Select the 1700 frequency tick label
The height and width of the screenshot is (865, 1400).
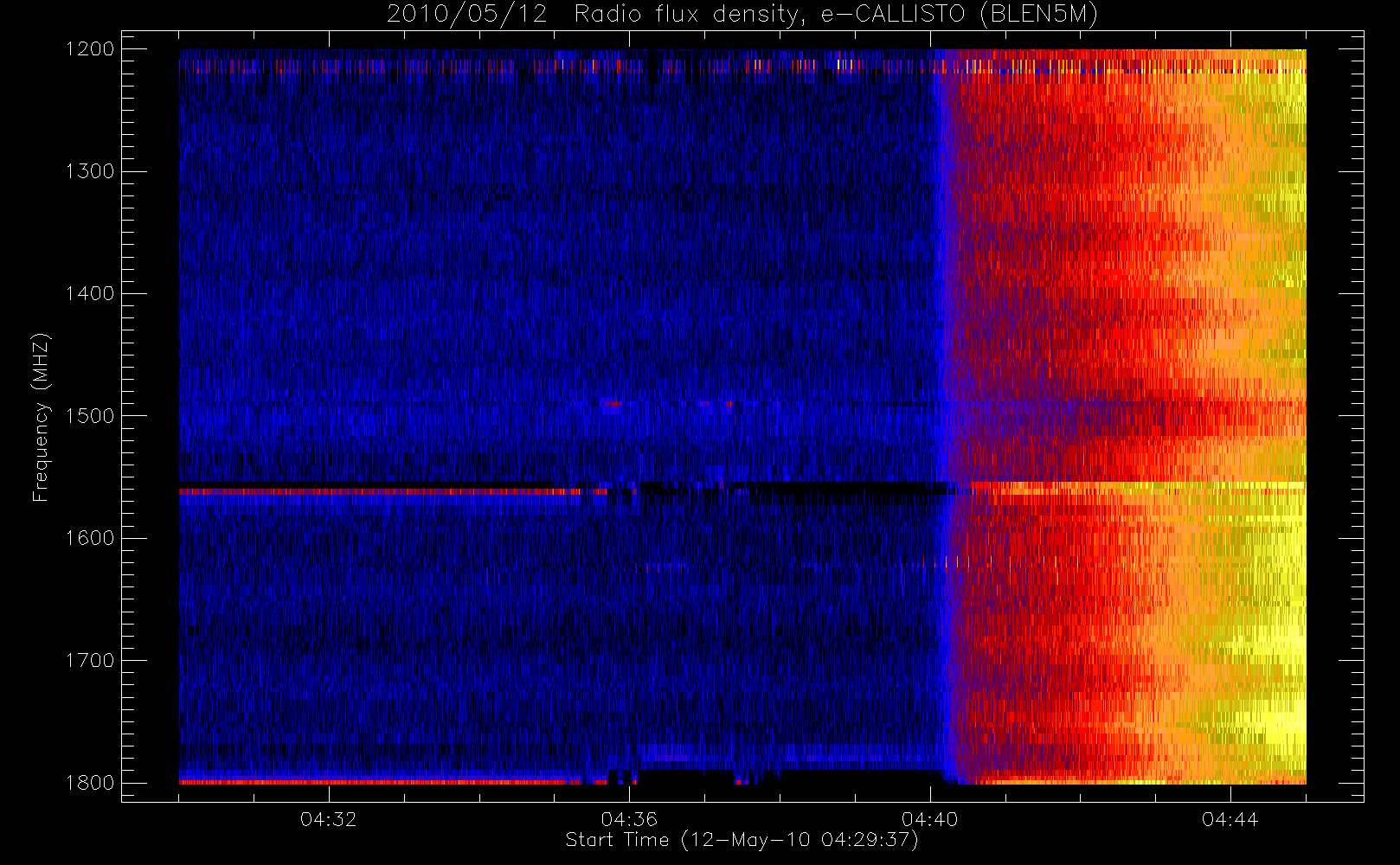tap(90, 661)
